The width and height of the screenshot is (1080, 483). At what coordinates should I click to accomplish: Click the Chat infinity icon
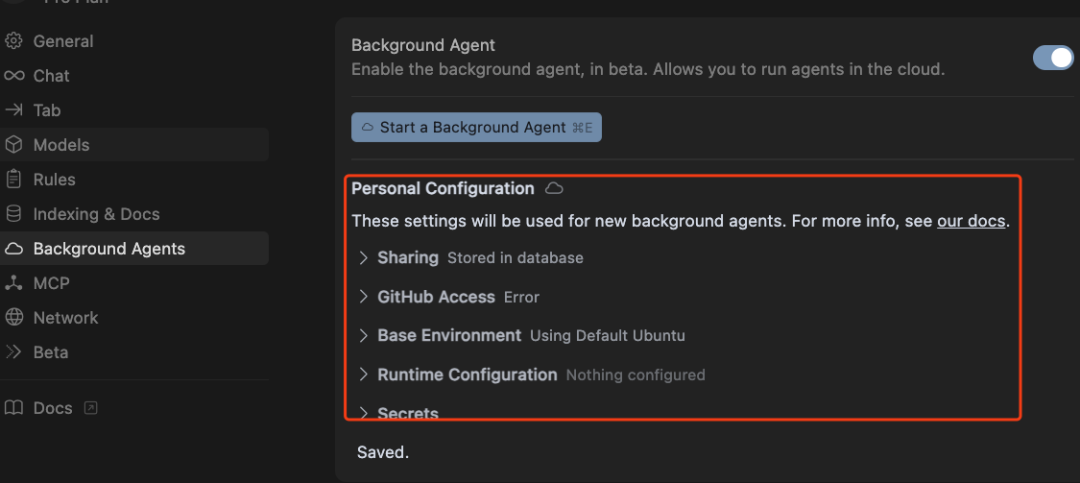(14, 76)
